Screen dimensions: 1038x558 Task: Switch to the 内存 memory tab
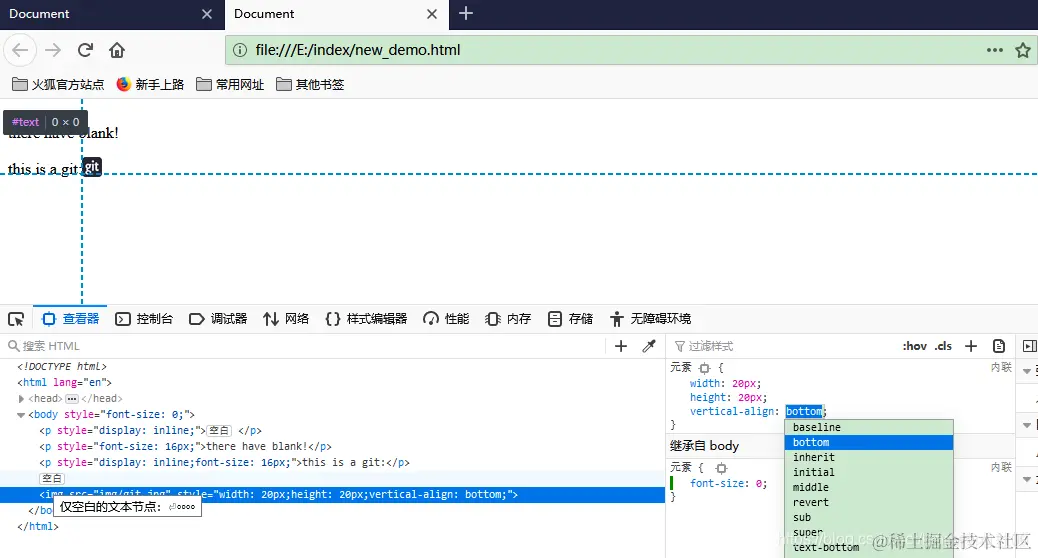508,319
